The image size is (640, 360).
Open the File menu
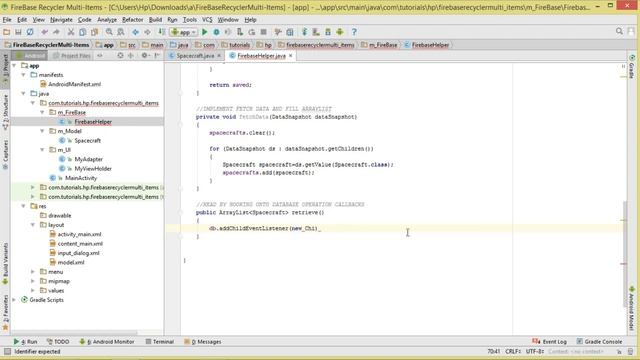[7, 20]
